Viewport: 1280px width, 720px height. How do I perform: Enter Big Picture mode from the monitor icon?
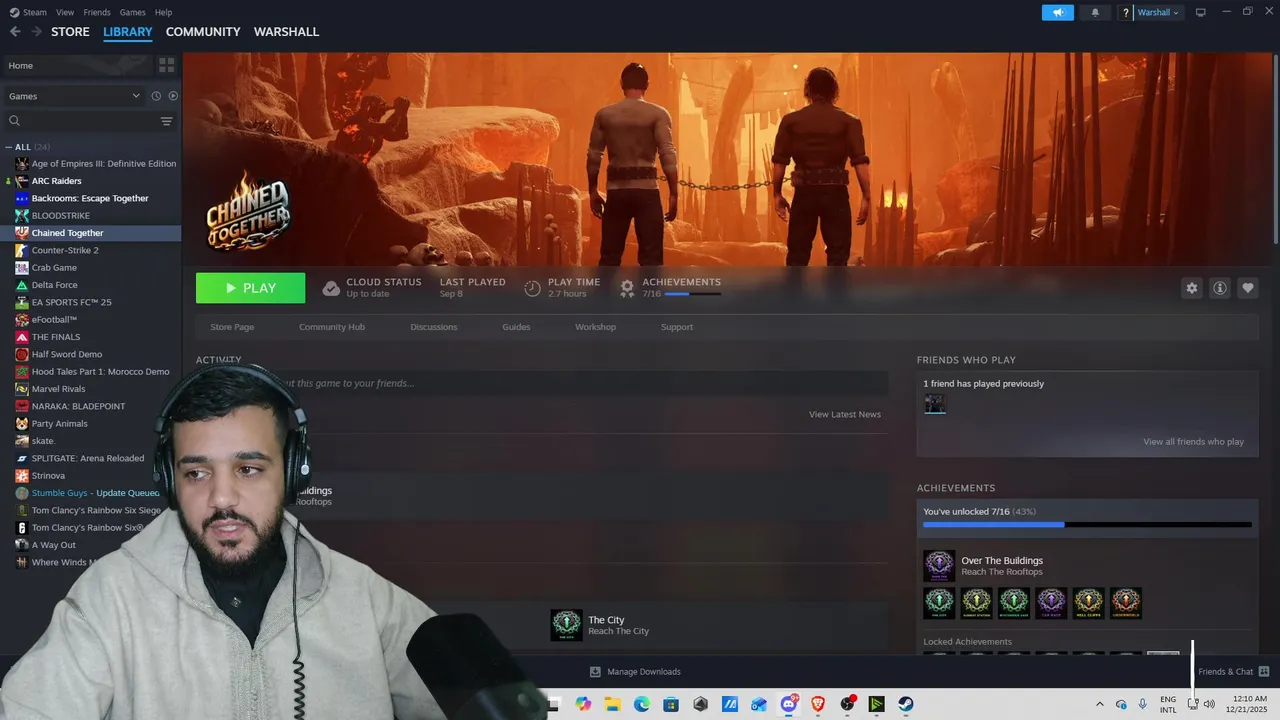tap(1201, 12)
